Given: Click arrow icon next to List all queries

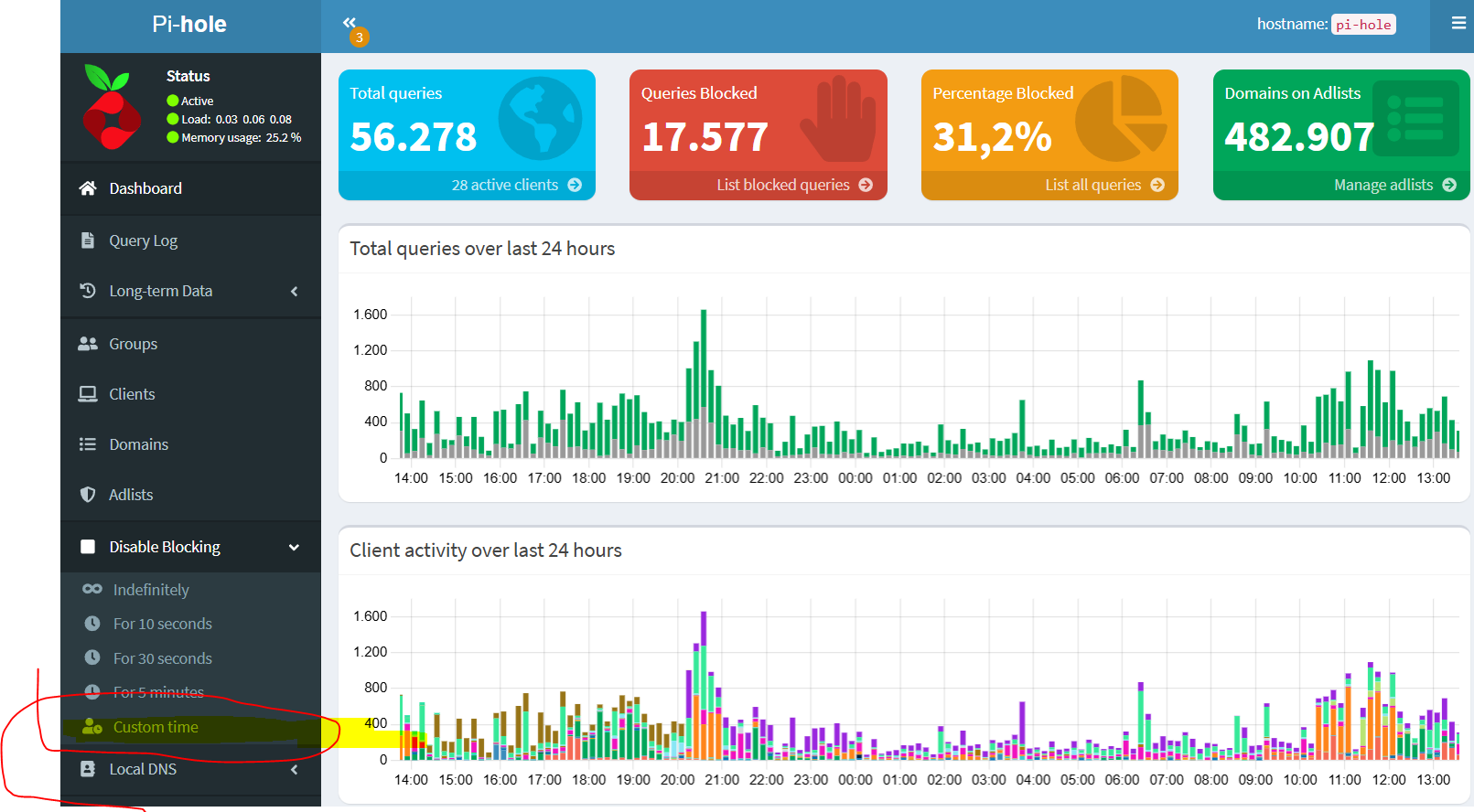Looking at the screenshot, I should tap(1157, 185).
